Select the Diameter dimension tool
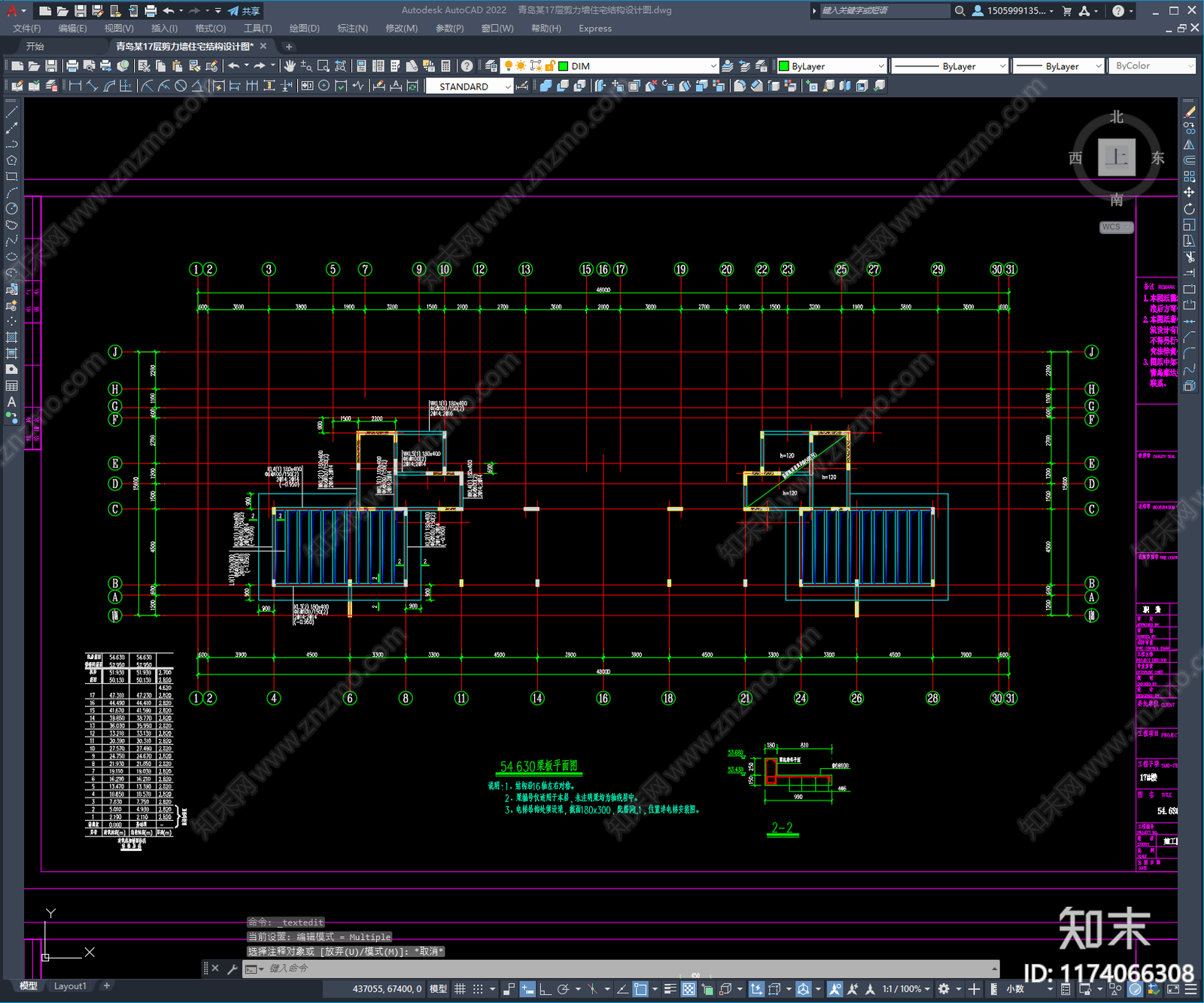This screenshot has width=1204, height=1003. click(181, 86)
